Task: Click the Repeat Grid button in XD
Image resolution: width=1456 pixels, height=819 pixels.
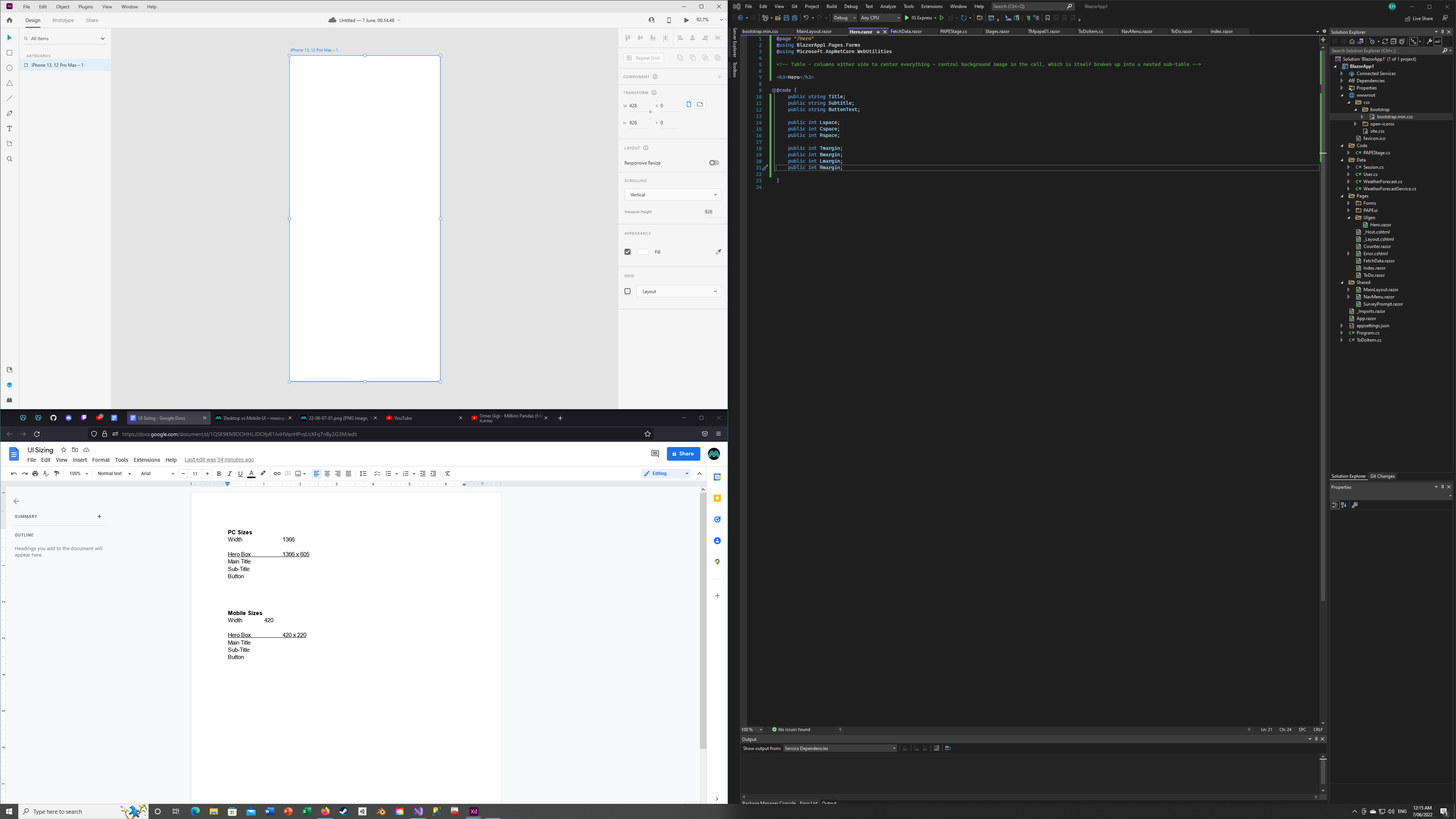Action: tap(643, 58)
